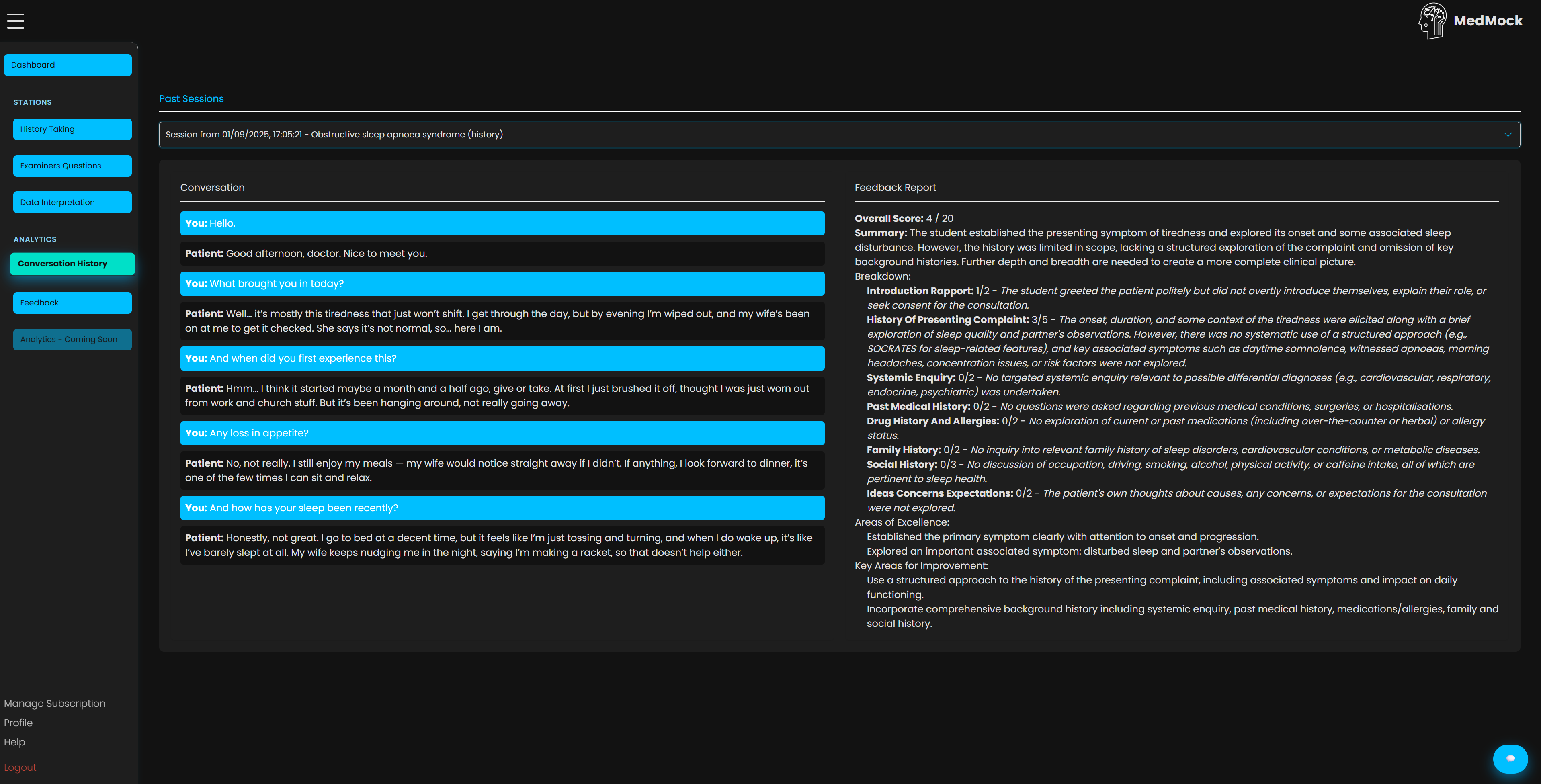
Task: Click the MedMock title text
Action: tap(1488, 21)
